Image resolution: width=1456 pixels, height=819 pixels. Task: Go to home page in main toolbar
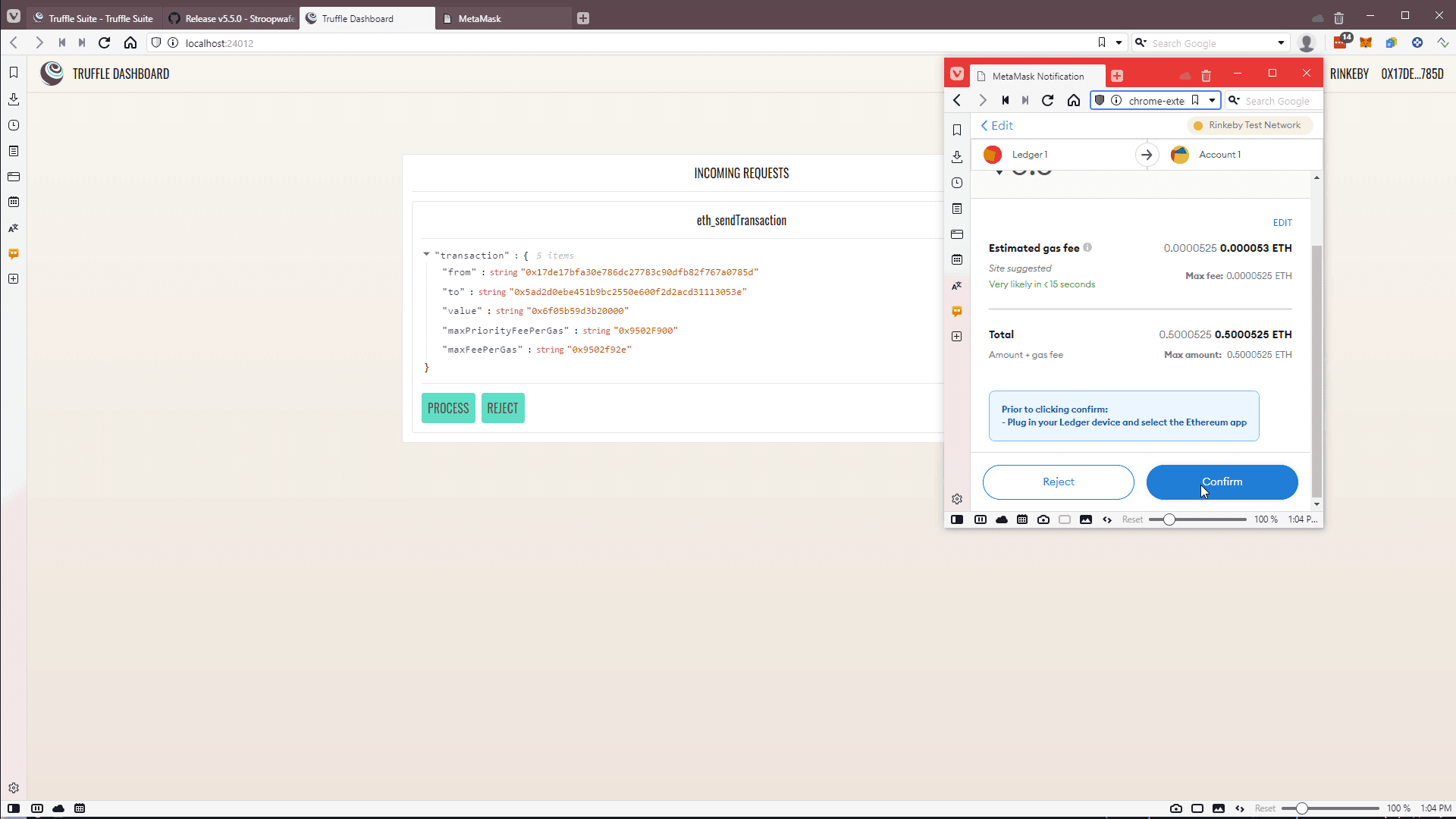click(x=130, y=43)
